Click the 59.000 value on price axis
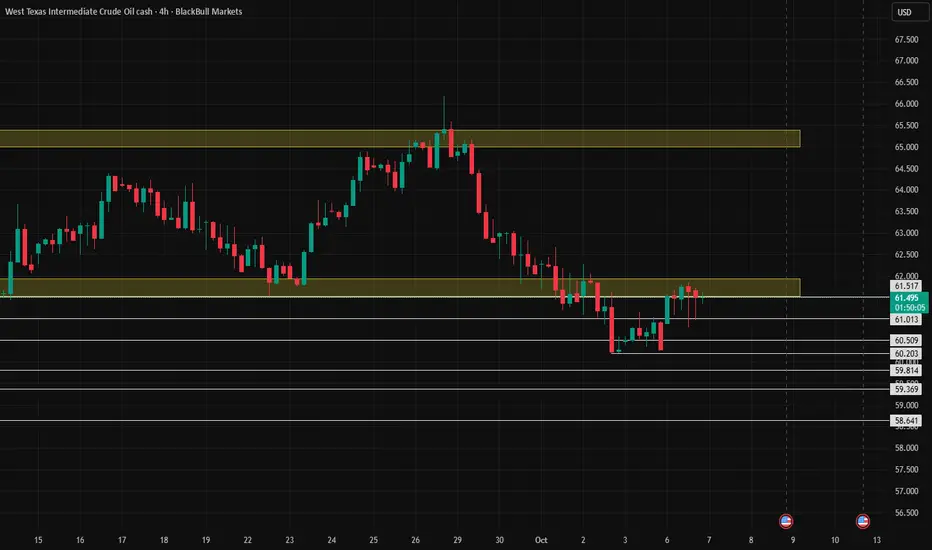The height and width of the screenshot is (550, 932). pos(906,405)
